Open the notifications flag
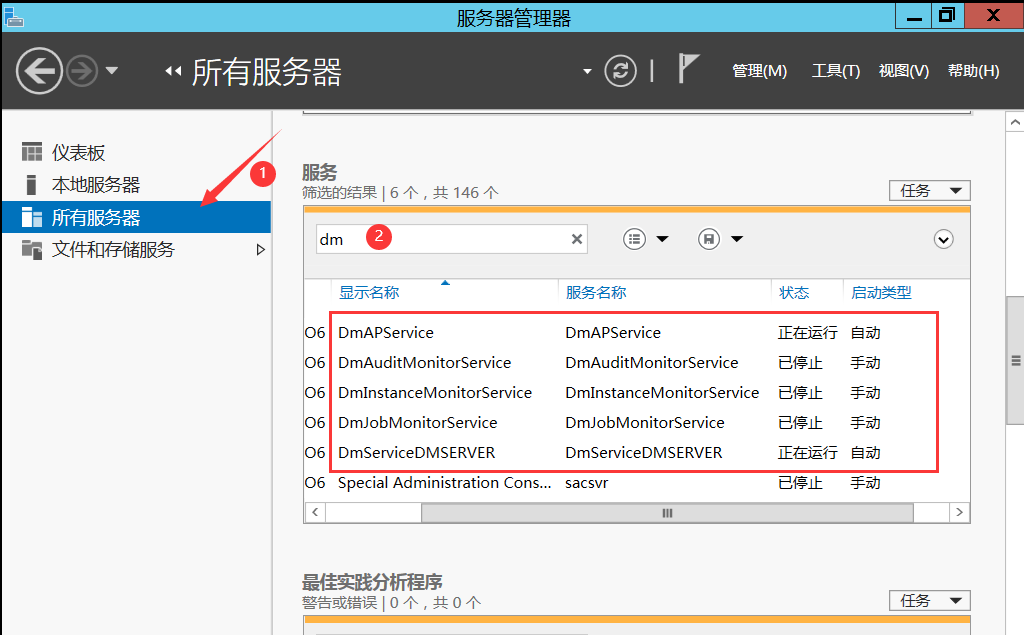1024x635 pixels. click(x=688, y=69)
